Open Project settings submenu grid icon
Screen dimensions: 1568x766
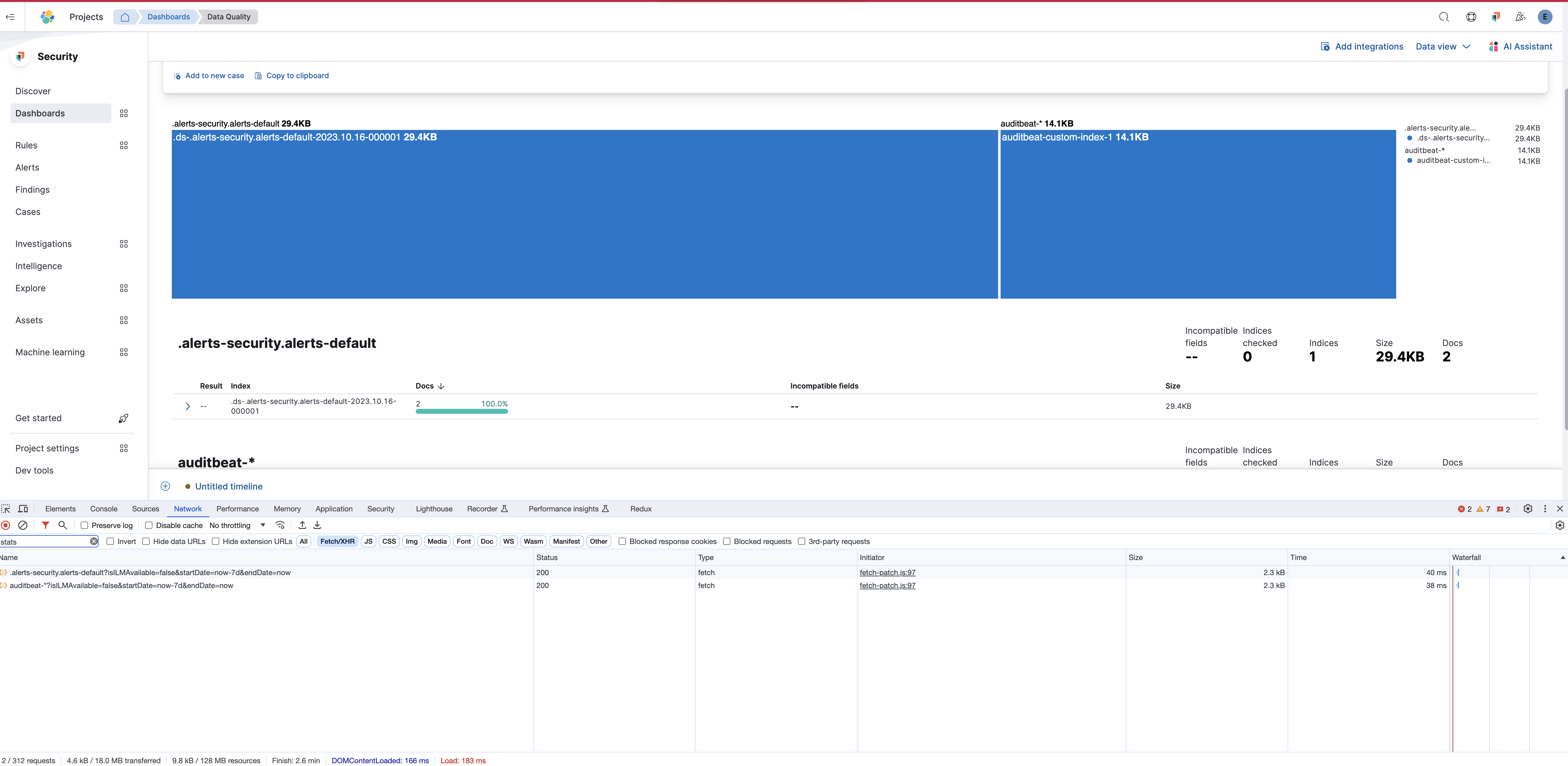point(123,448)
